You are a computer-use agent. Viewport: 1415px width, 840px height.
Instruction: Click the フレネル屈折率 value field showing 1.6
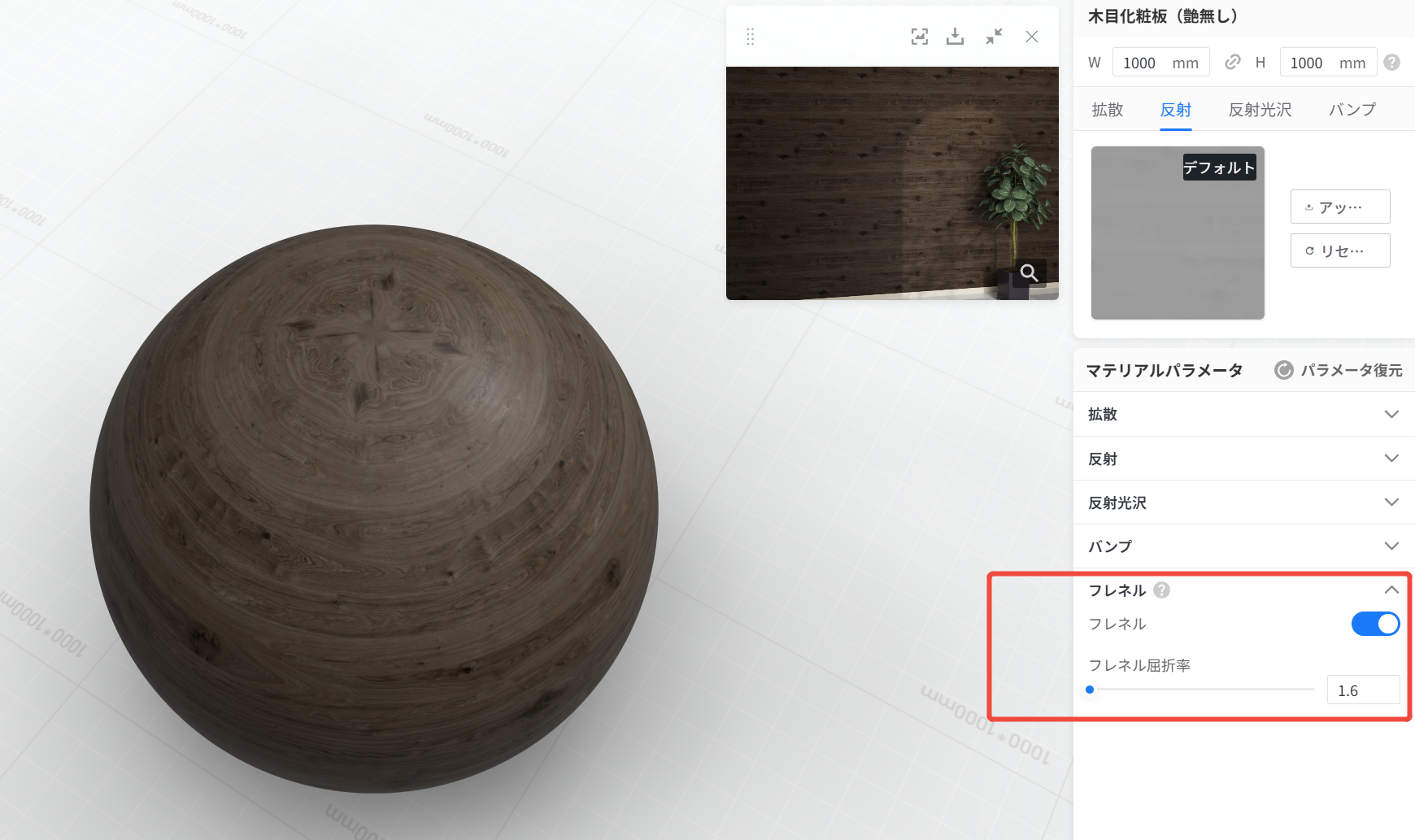click(x=1363, y=690)
